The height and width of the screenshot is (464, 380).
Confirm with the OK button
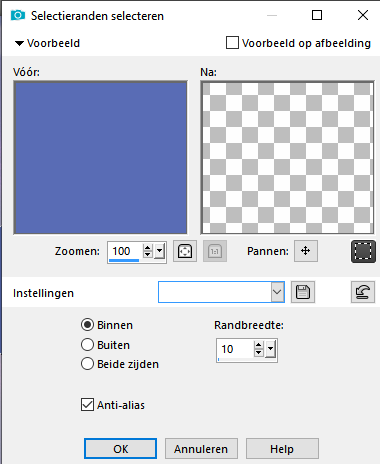[x=120, y=449]
